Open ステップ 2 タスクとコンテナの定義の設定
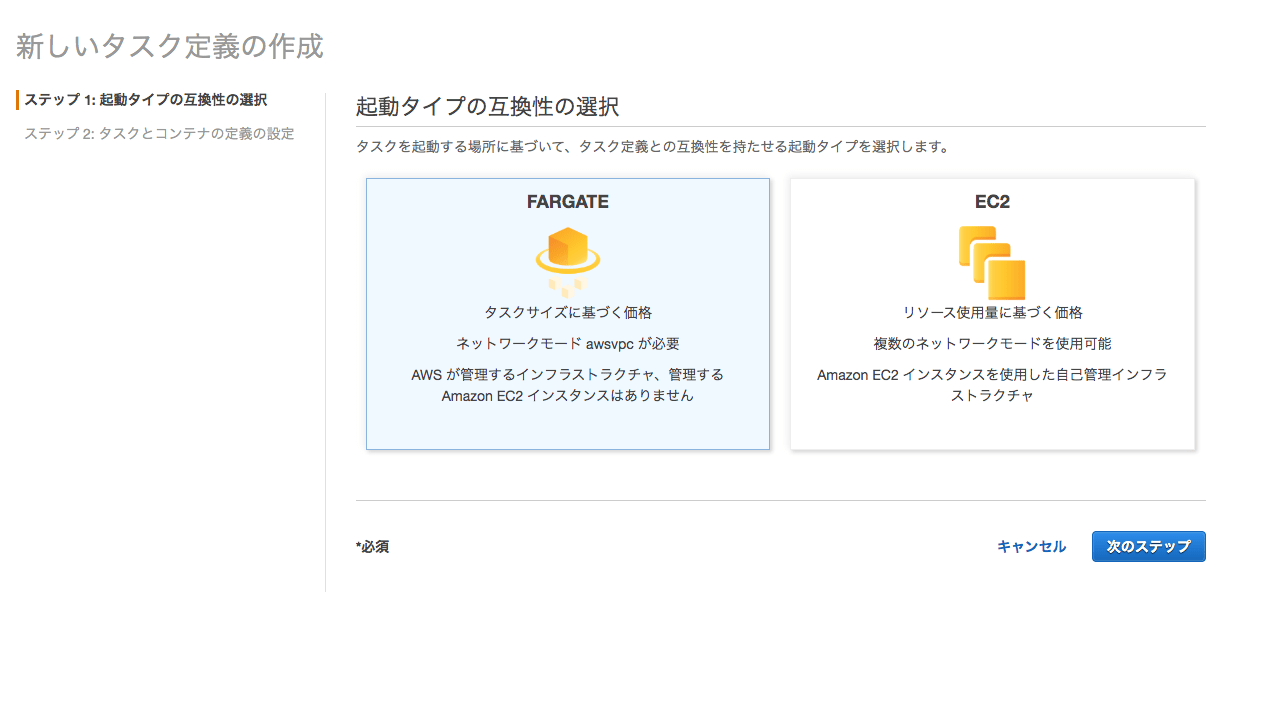1262x709 pixels. pos(159,134)
